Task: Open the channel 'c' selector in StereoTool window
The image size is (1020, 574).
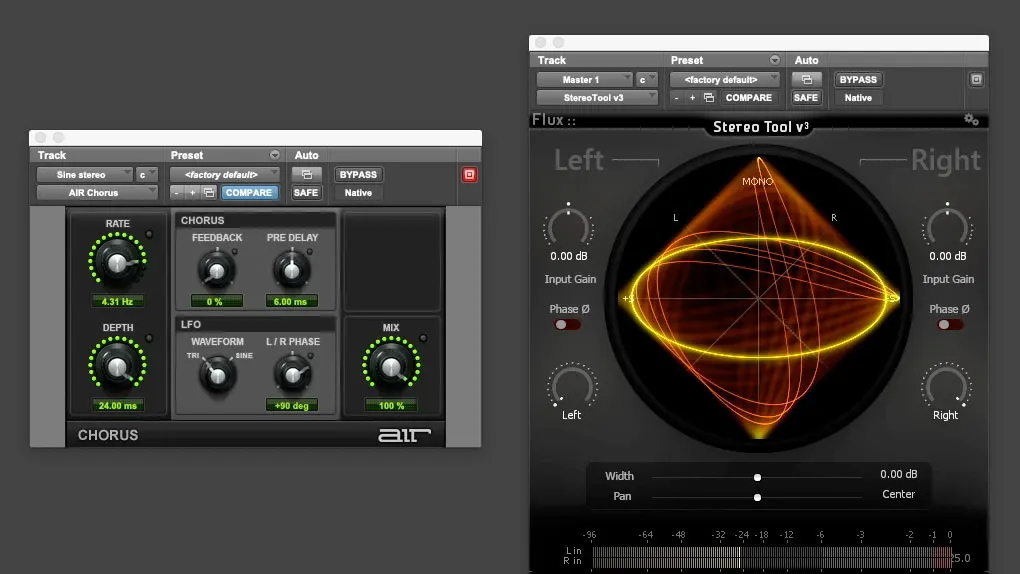Action: tap(647, 79)
